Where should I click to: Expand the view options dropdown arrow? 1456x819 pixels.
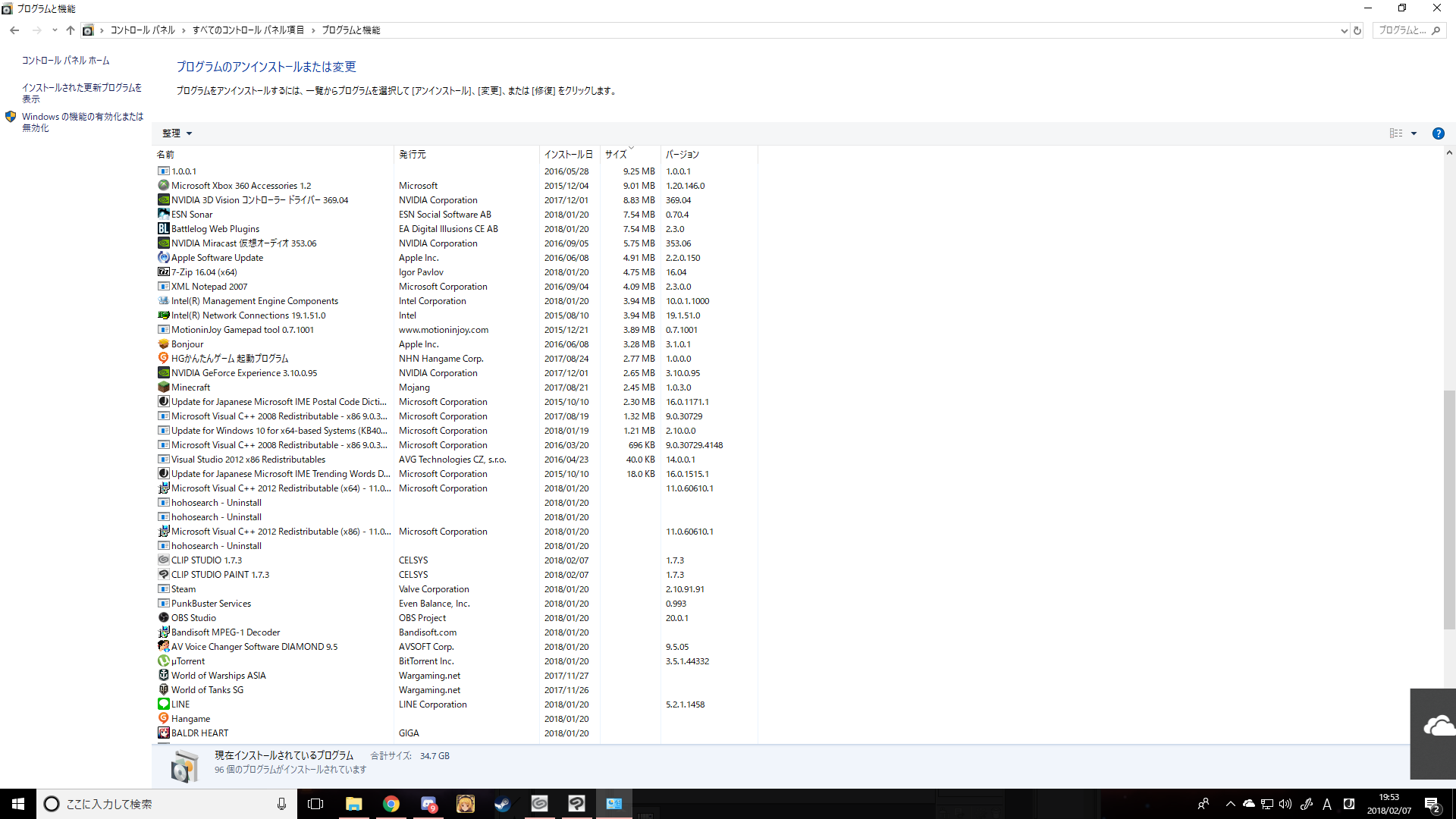pyautogui.click(x=1414, y=133)
